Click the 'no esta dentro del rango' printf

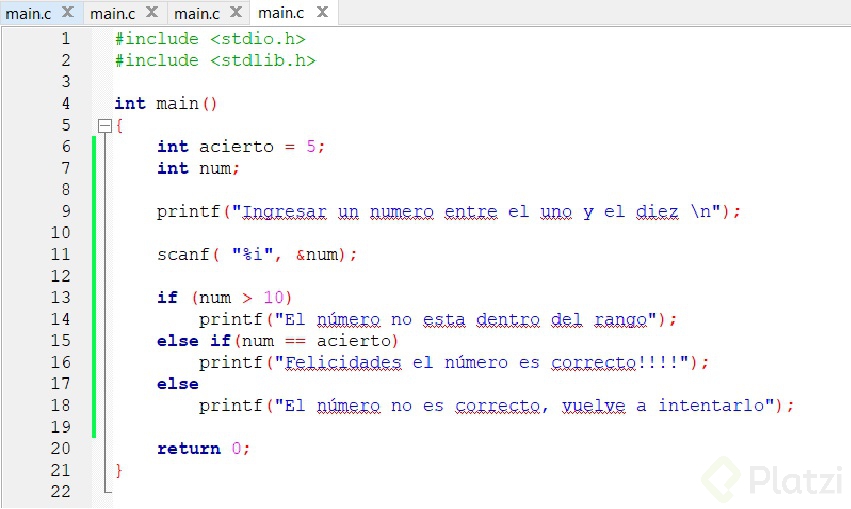click(437, 320)
